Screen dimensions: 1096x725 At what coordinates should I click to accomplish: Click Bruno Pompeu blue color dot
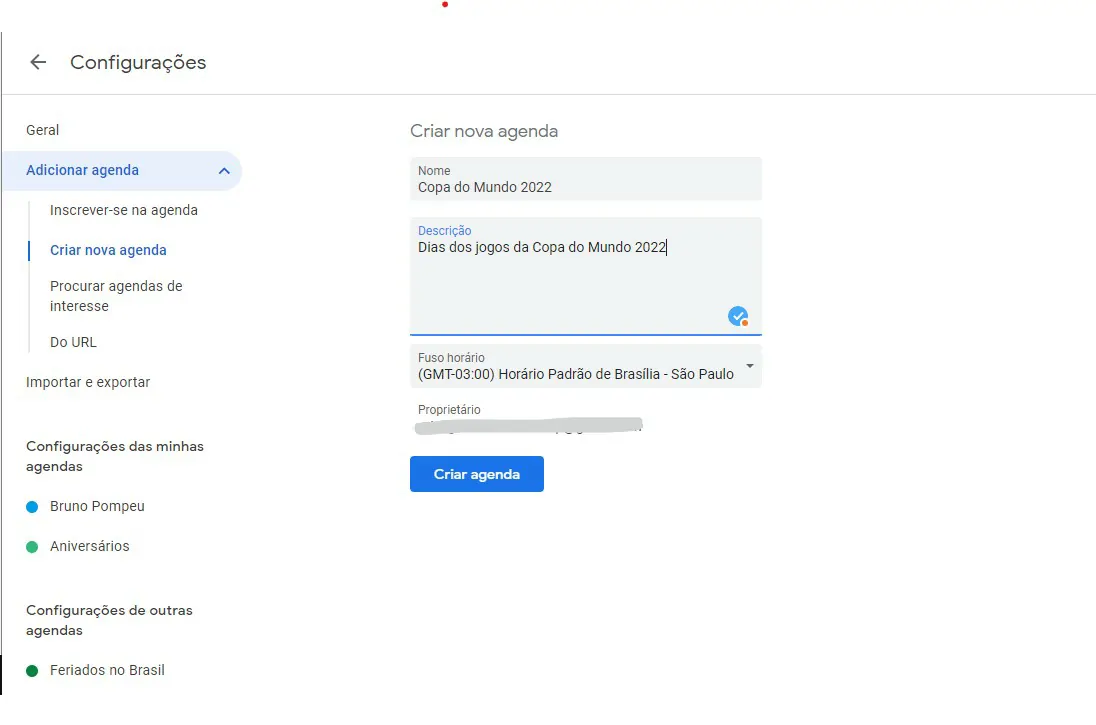tap(32, 507)
